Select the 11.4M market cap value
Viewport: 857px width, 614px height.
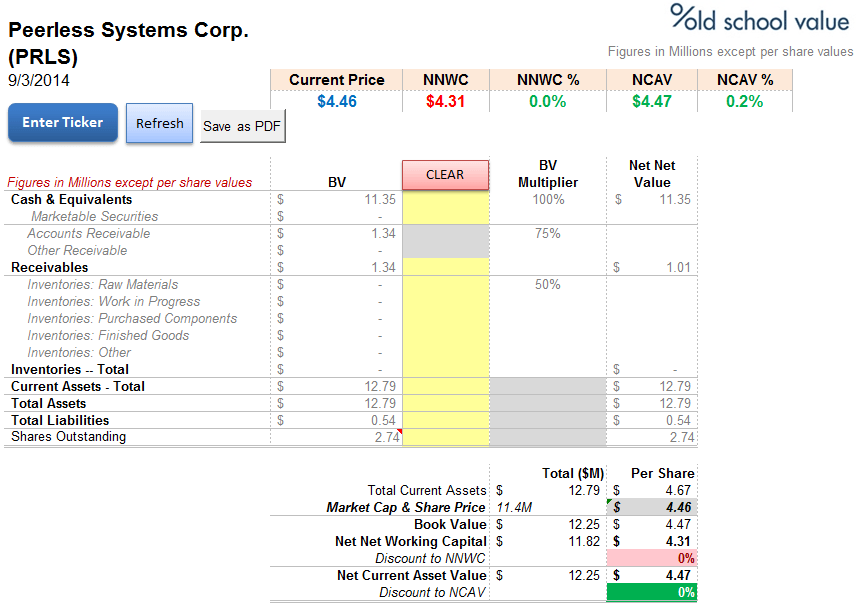tap(514, 507)
